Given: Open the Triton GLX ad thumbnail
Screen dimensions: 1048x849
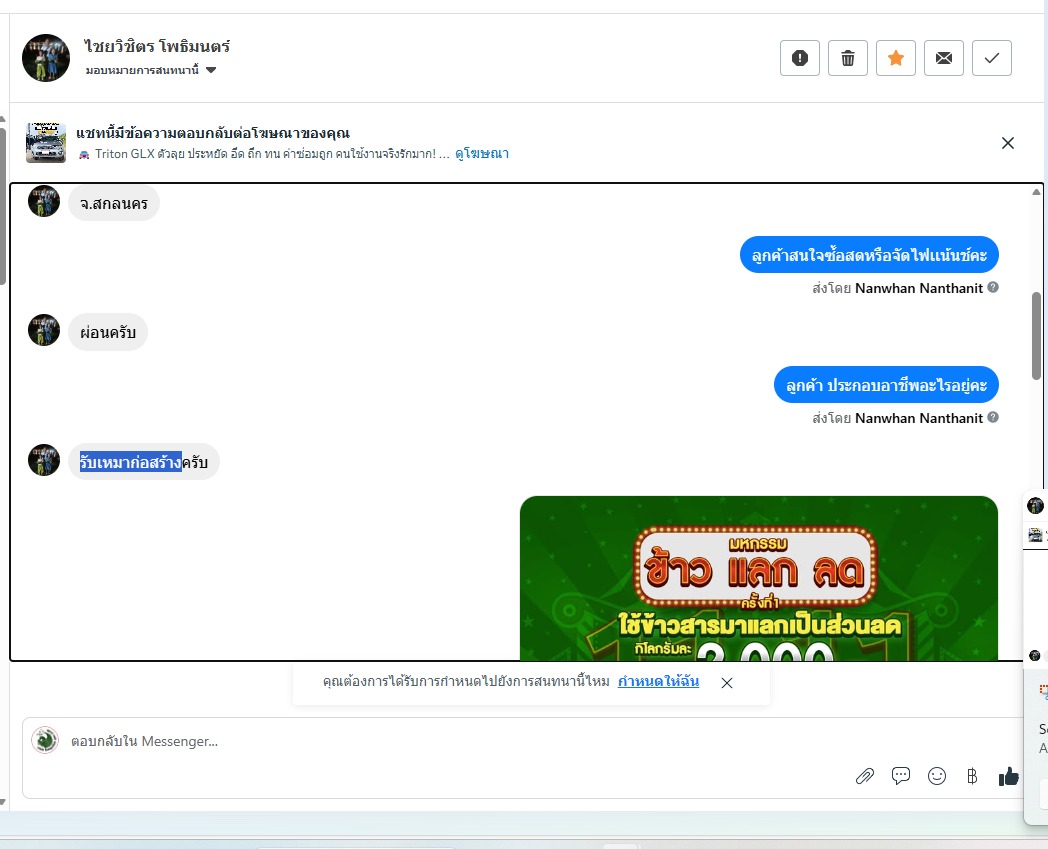Looking at the screenshot, I should click(x=46, y=142).
